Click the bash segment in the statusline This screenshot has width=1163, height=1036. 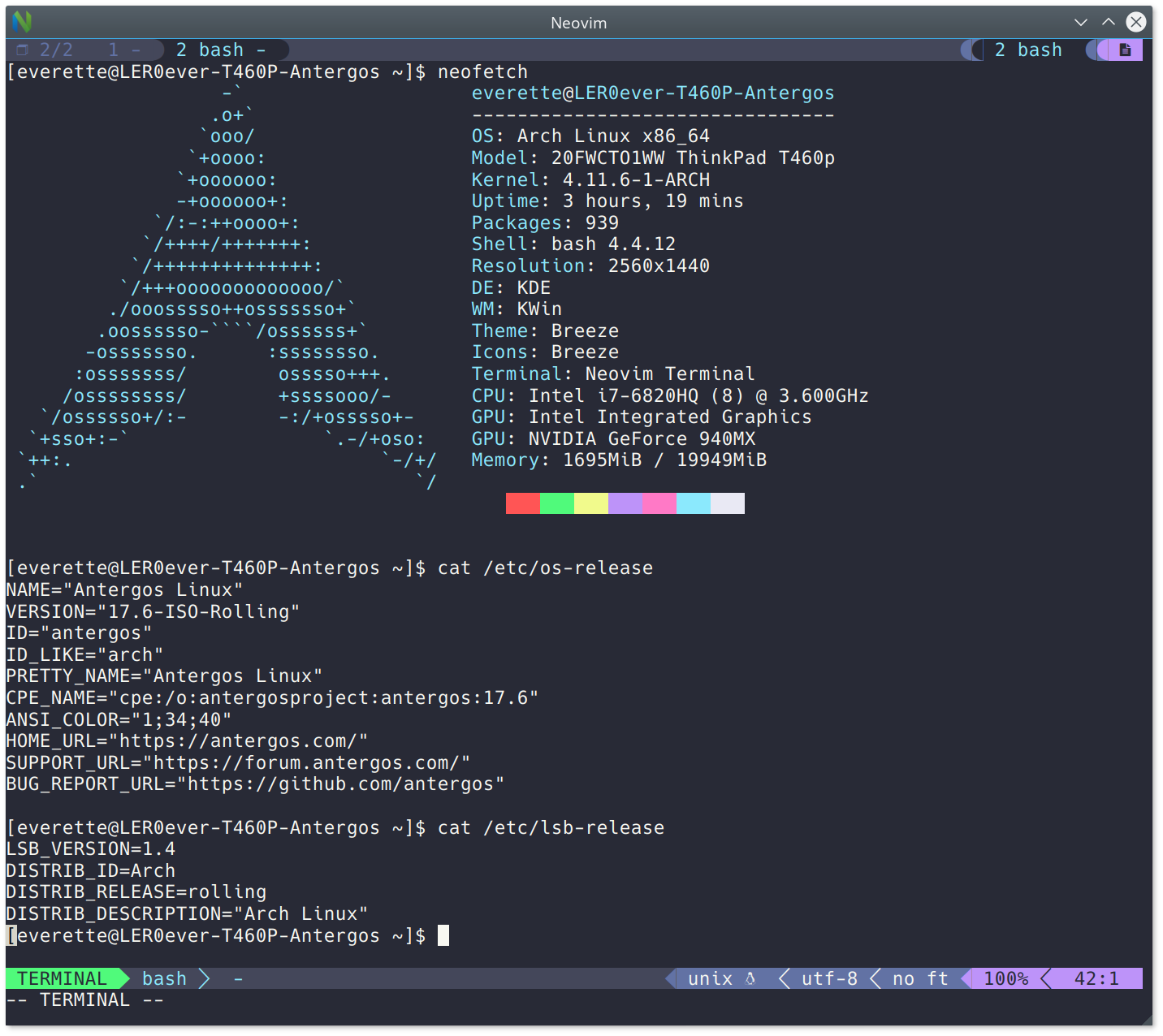(164, 978)
